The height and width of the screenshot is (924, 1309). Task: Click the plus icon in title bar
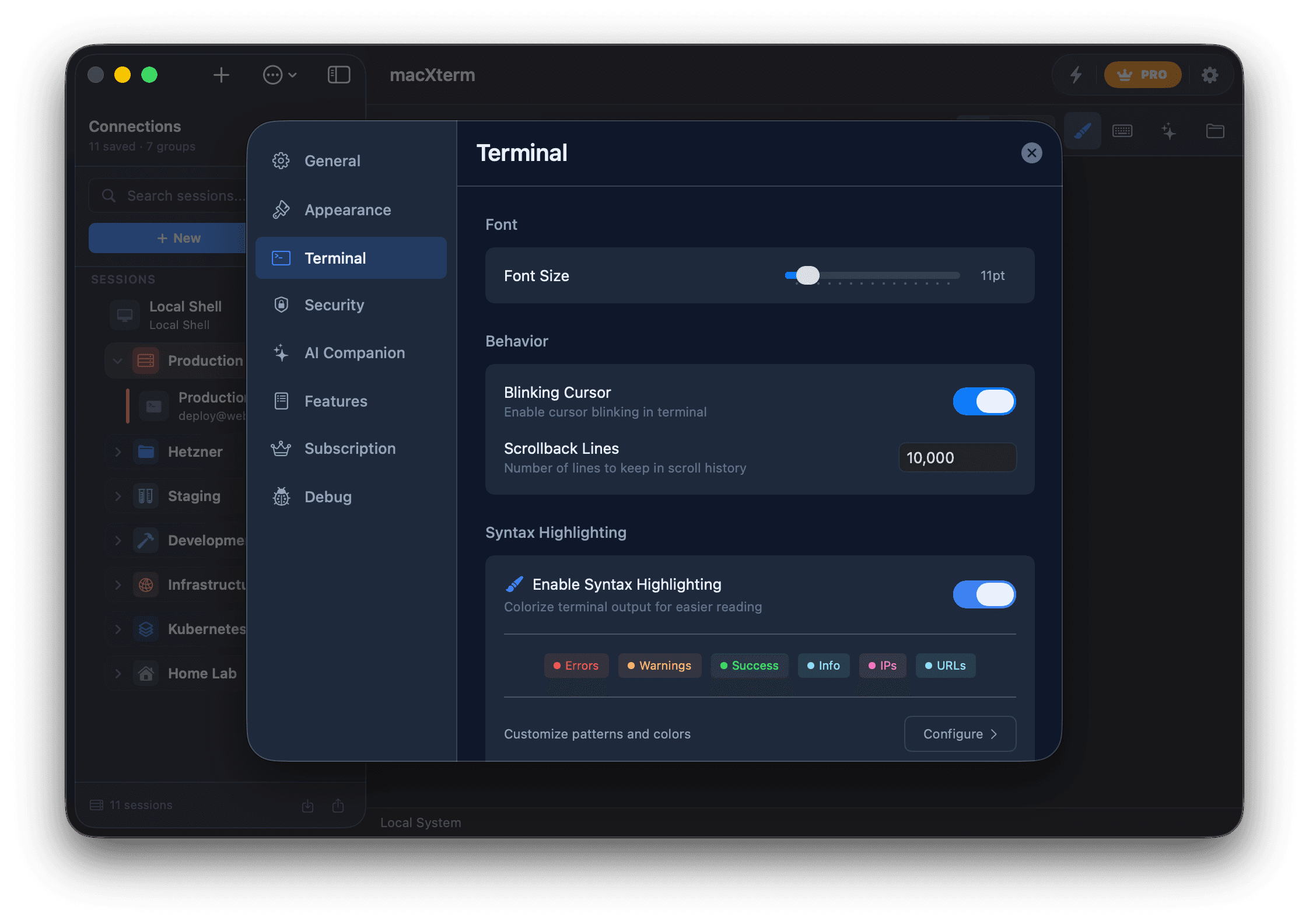[221, 75]
